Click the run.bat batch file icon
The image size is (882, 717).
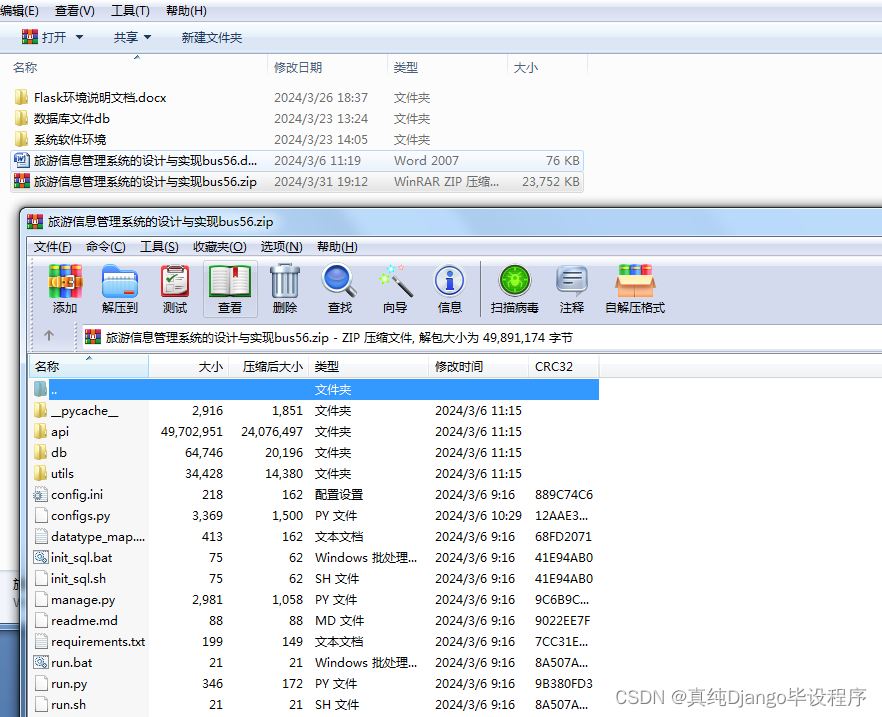click(40, 662)
